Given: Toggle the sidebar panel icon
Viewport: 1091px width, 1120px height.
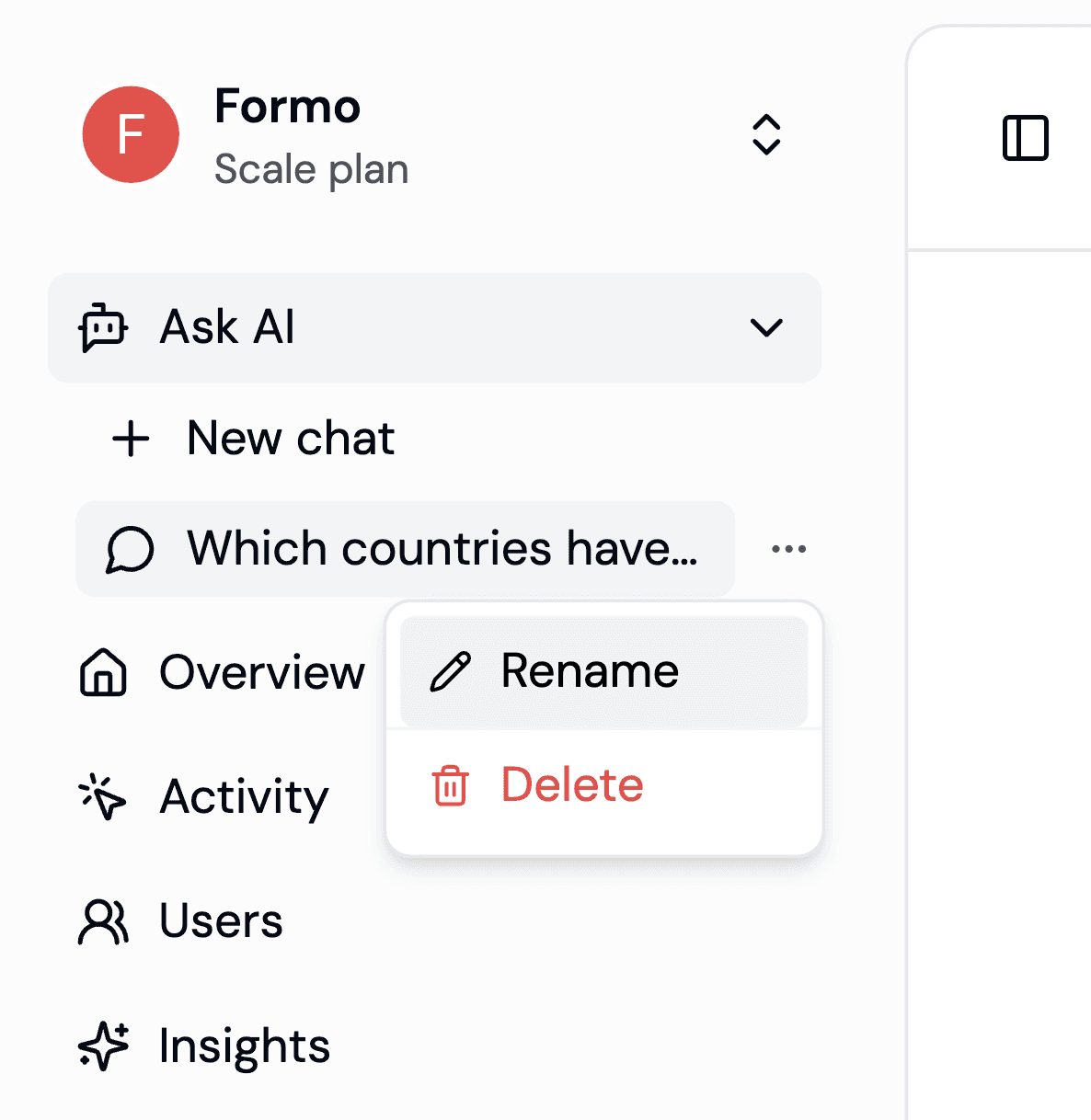Looking at the screenshot, I should pos(1025,138).
